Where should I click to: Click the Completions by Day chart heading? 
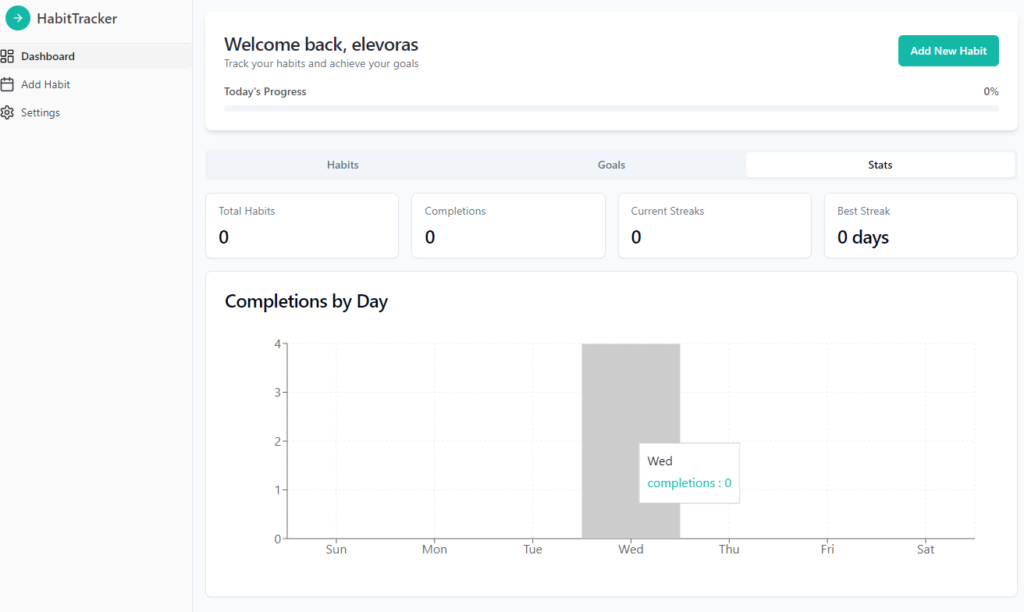click(x=306, y=301)
